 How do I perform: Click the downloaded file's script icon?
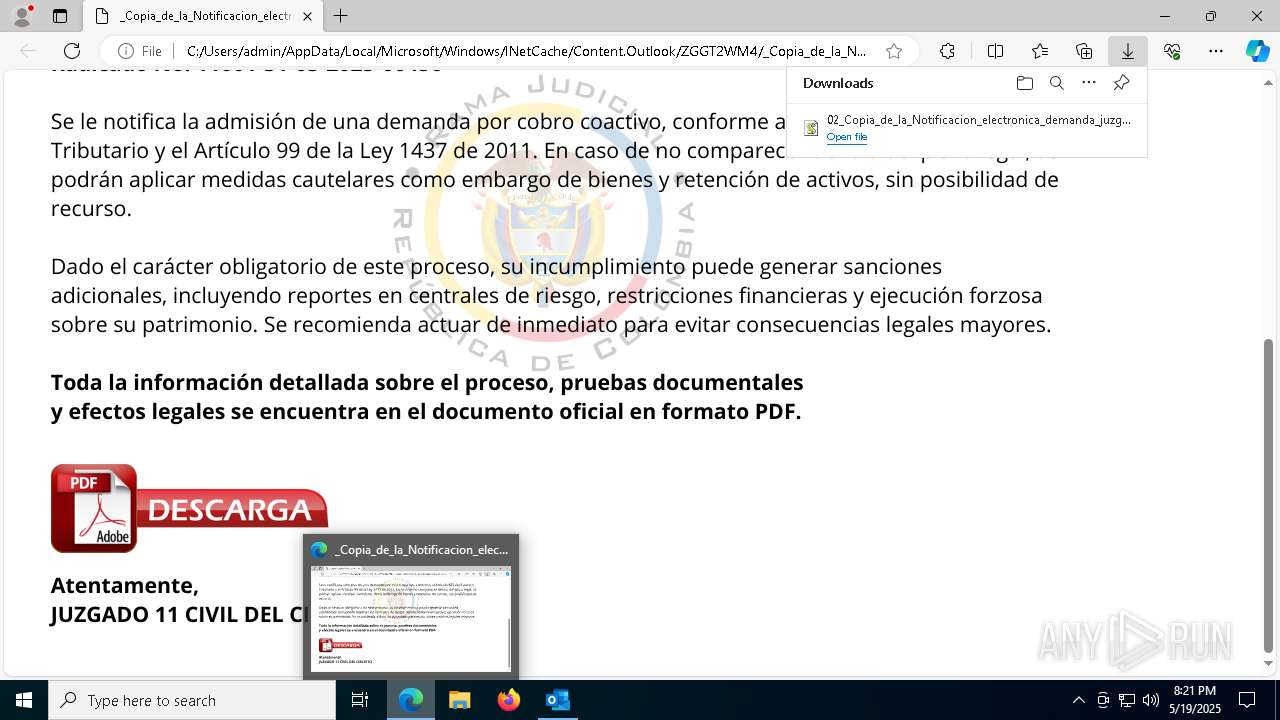click(811, 128)
